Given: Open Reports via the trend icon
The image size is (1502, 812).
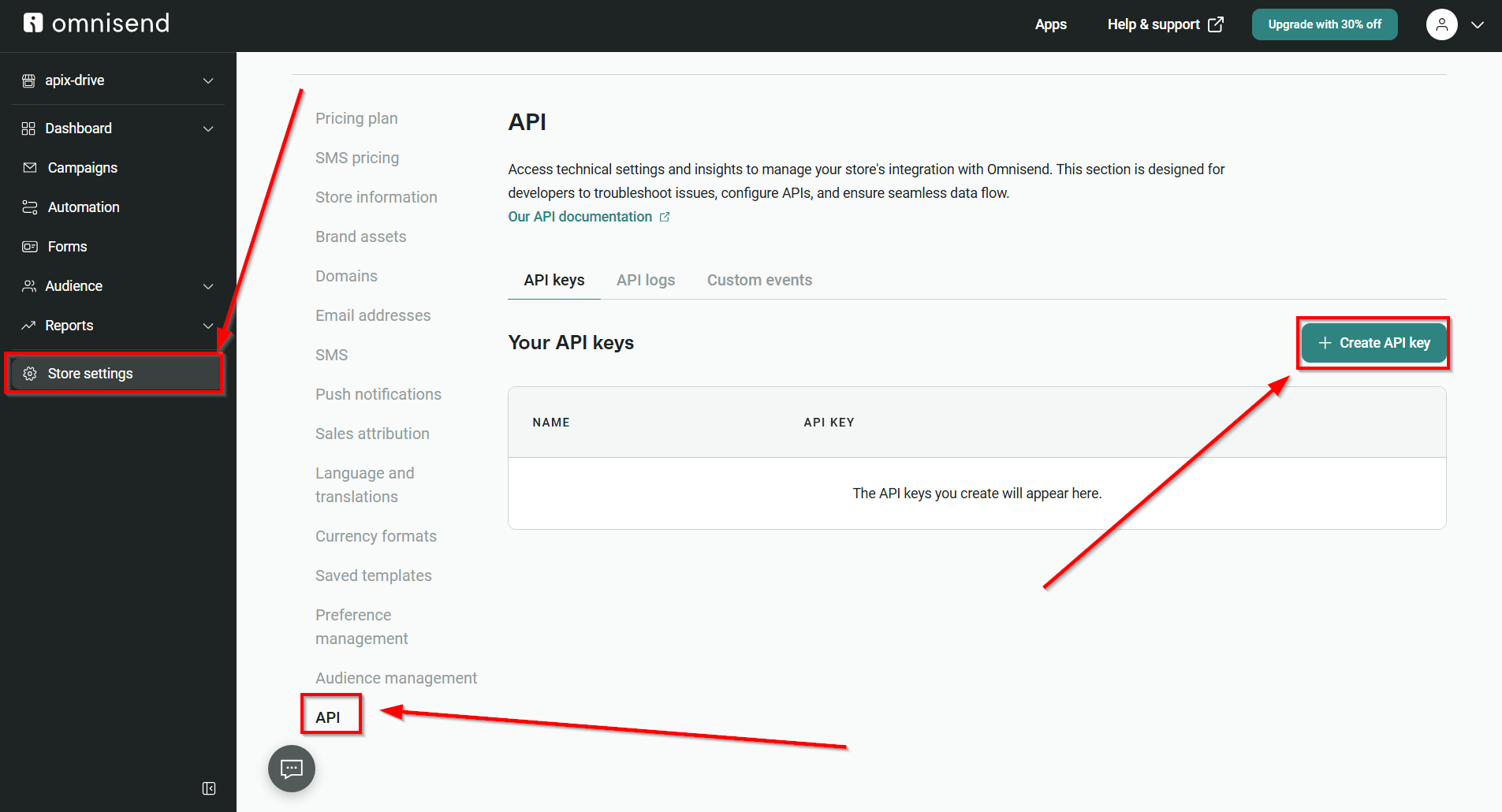Looking at the screenshot, I should (29, 325).
